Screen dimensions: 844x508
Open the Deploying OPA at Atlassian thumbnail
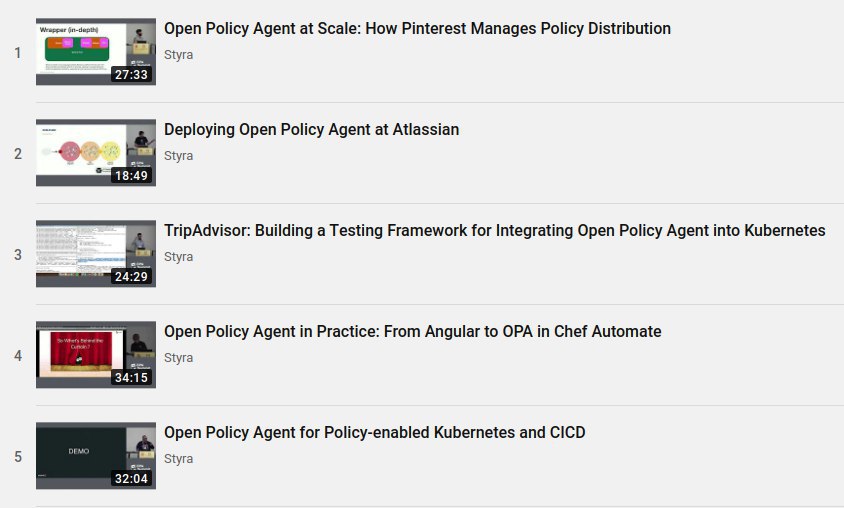(96, 153)
